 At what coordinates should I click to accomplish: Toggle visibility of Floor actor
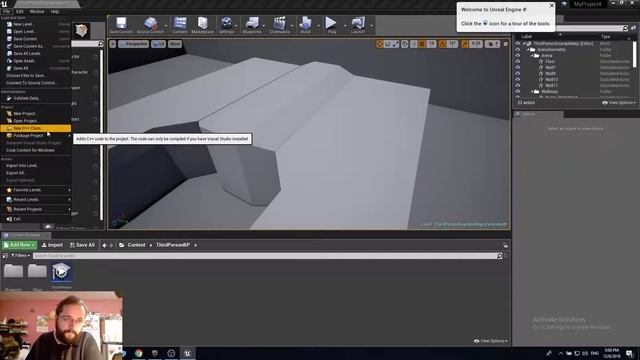[518, 62]
